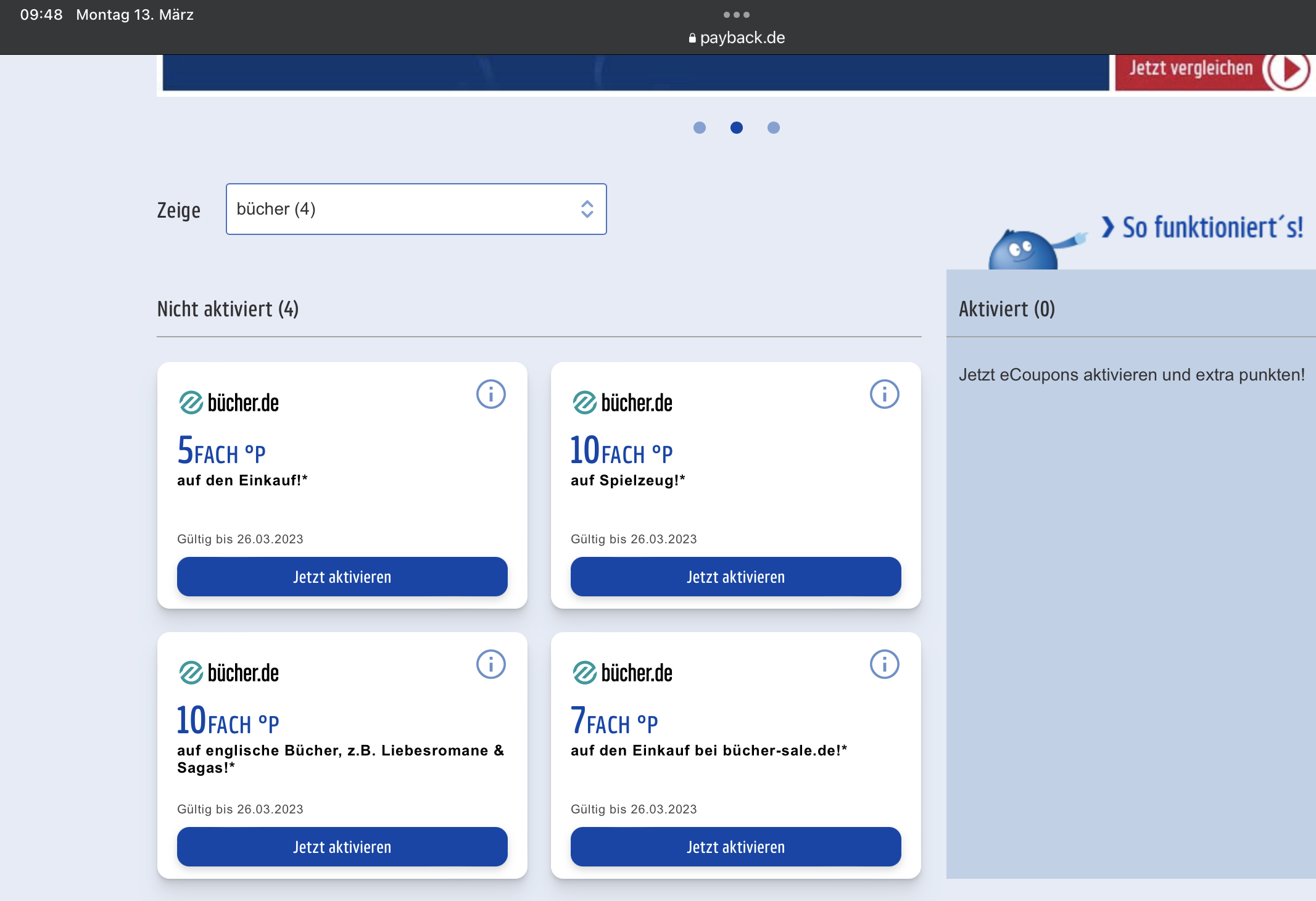This screenshot has width=1316, height=901.
Task: Click bücher.de logo on Spielzeug coupon
Action: click(x=622, y=403)
